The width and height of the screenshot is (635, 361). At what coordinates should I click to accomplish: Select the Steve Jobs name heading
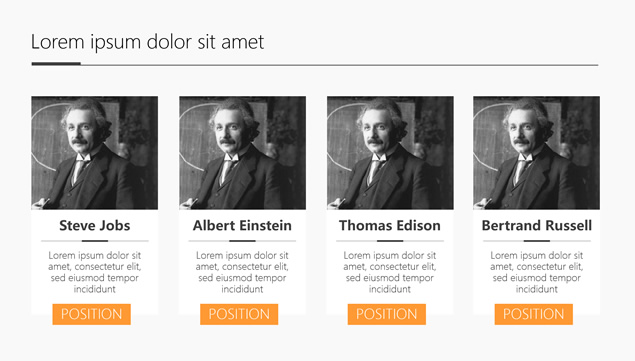click(x=95, y=225)
